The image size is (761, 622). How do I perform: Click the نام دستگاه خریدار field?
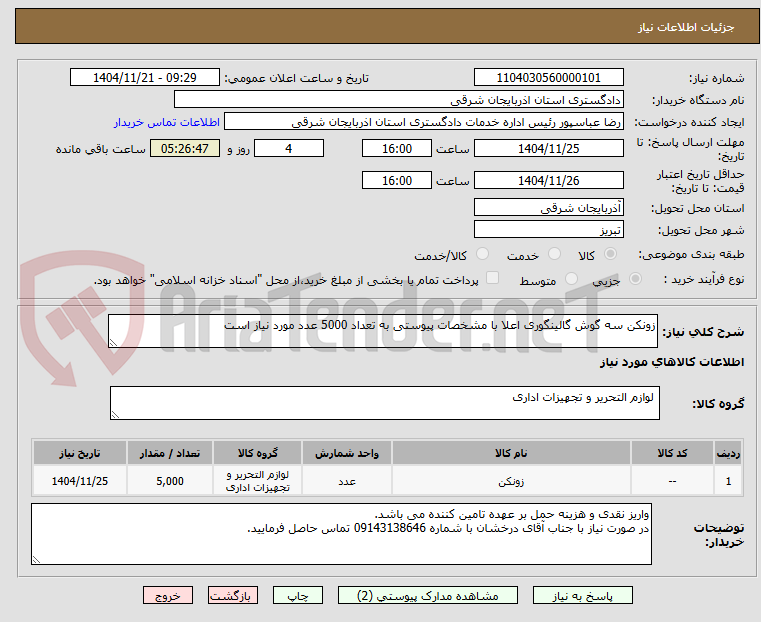(x=398, y=99)
